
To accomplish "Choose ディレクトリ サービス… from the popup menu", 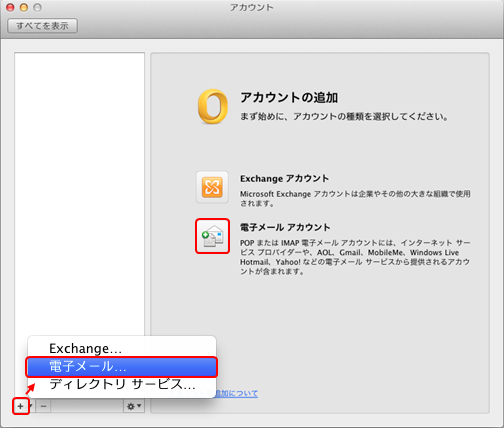I will [122, 384].
